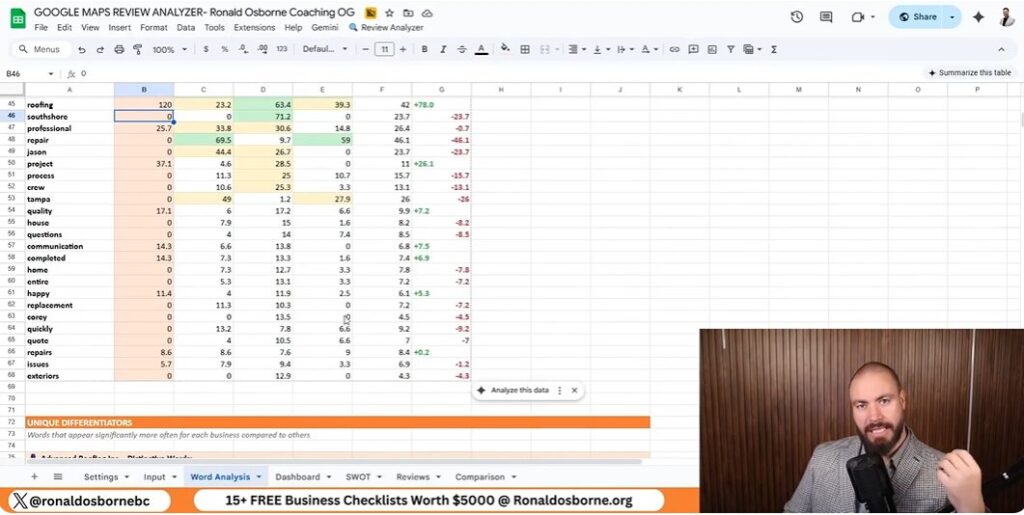Select the cell labeled southshore
Viewport: 1024px width, 515px height.
pyautogui.click(x=70, y=117)
